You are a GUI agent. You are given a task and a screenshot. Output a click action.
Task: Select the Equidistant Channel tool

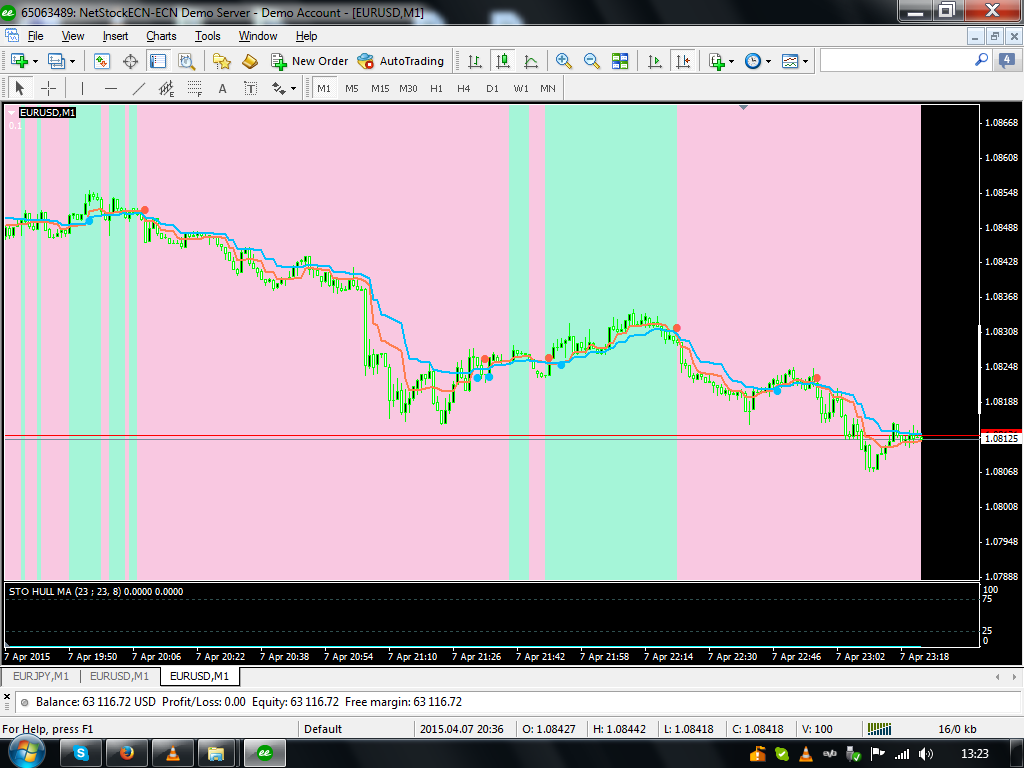pos(167,88)
